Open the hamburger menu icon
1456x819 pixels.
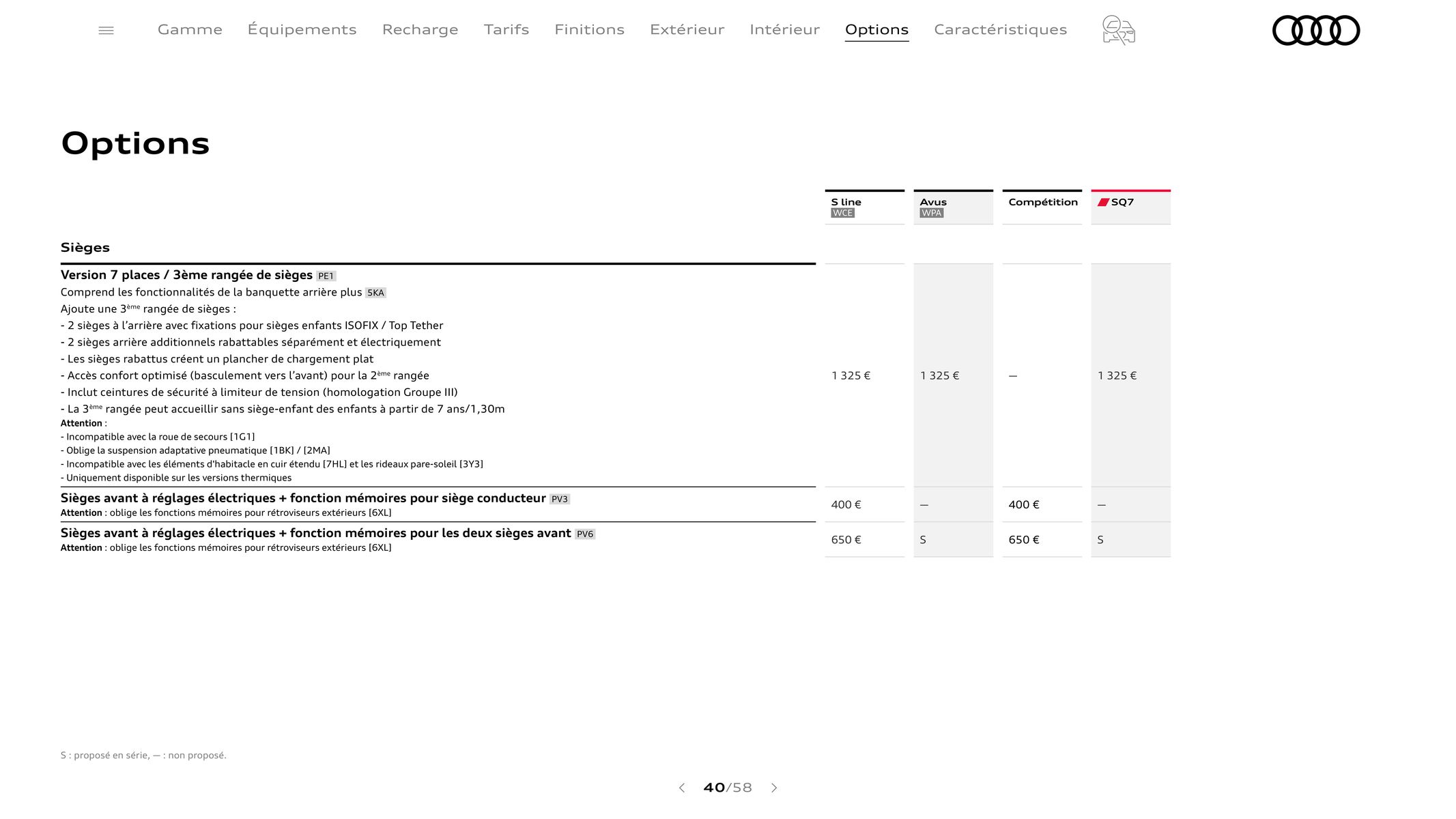tap(106, 30)
